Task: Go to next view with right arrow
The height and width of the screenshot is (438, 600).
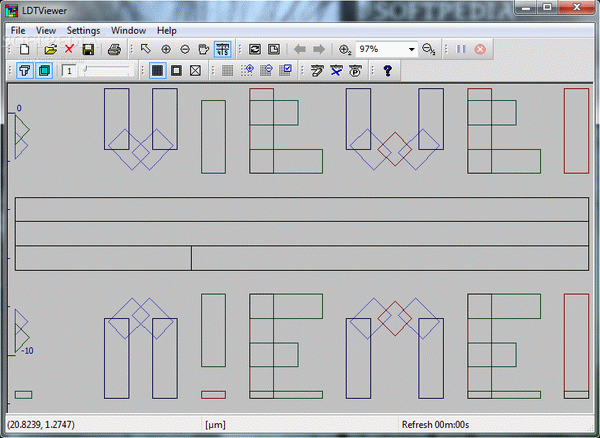Action: pyautogui.click(x=319, y=49)
